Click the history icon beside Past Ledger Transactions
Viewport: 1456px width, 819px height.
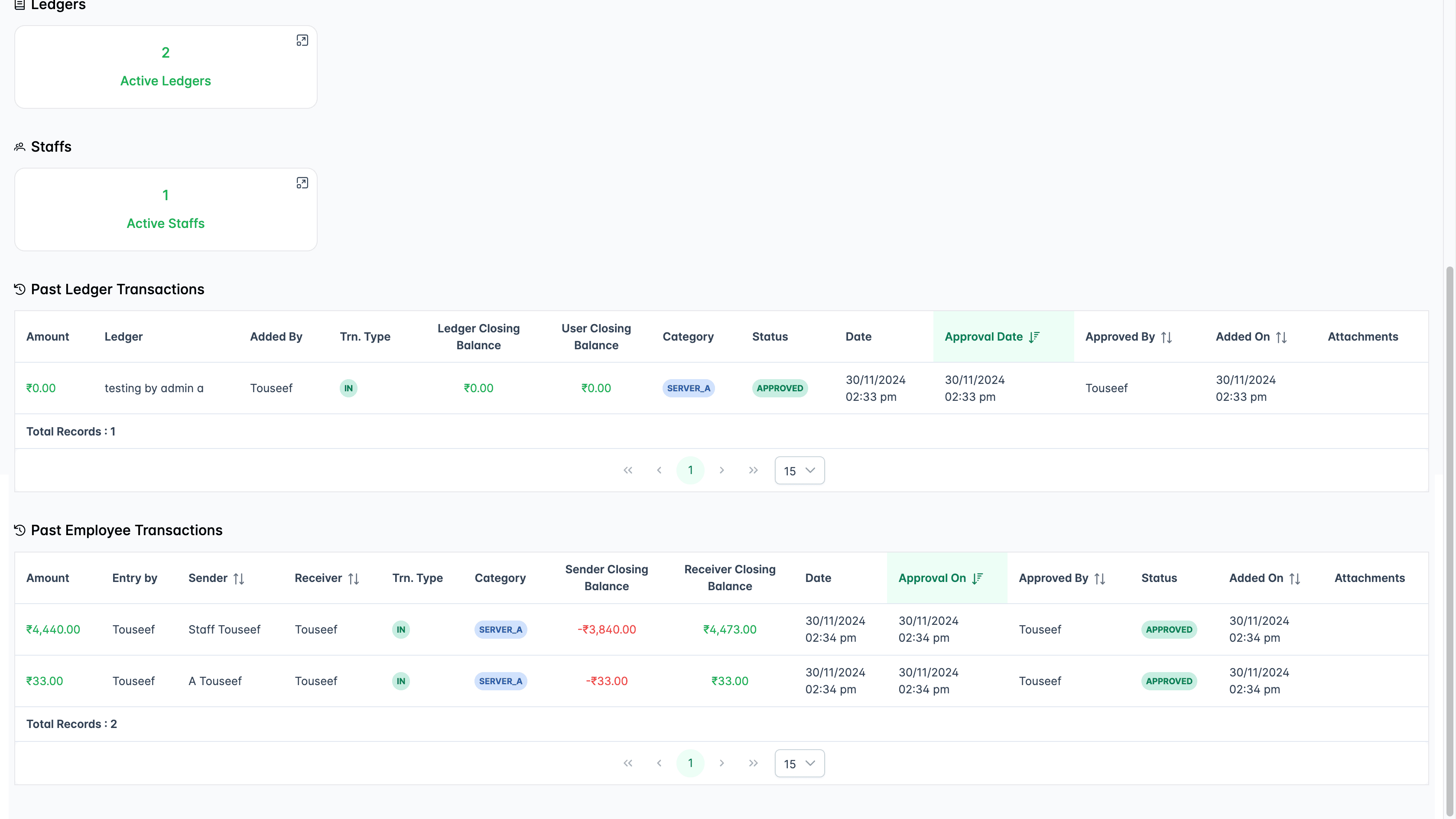click(x=19, y=289)
